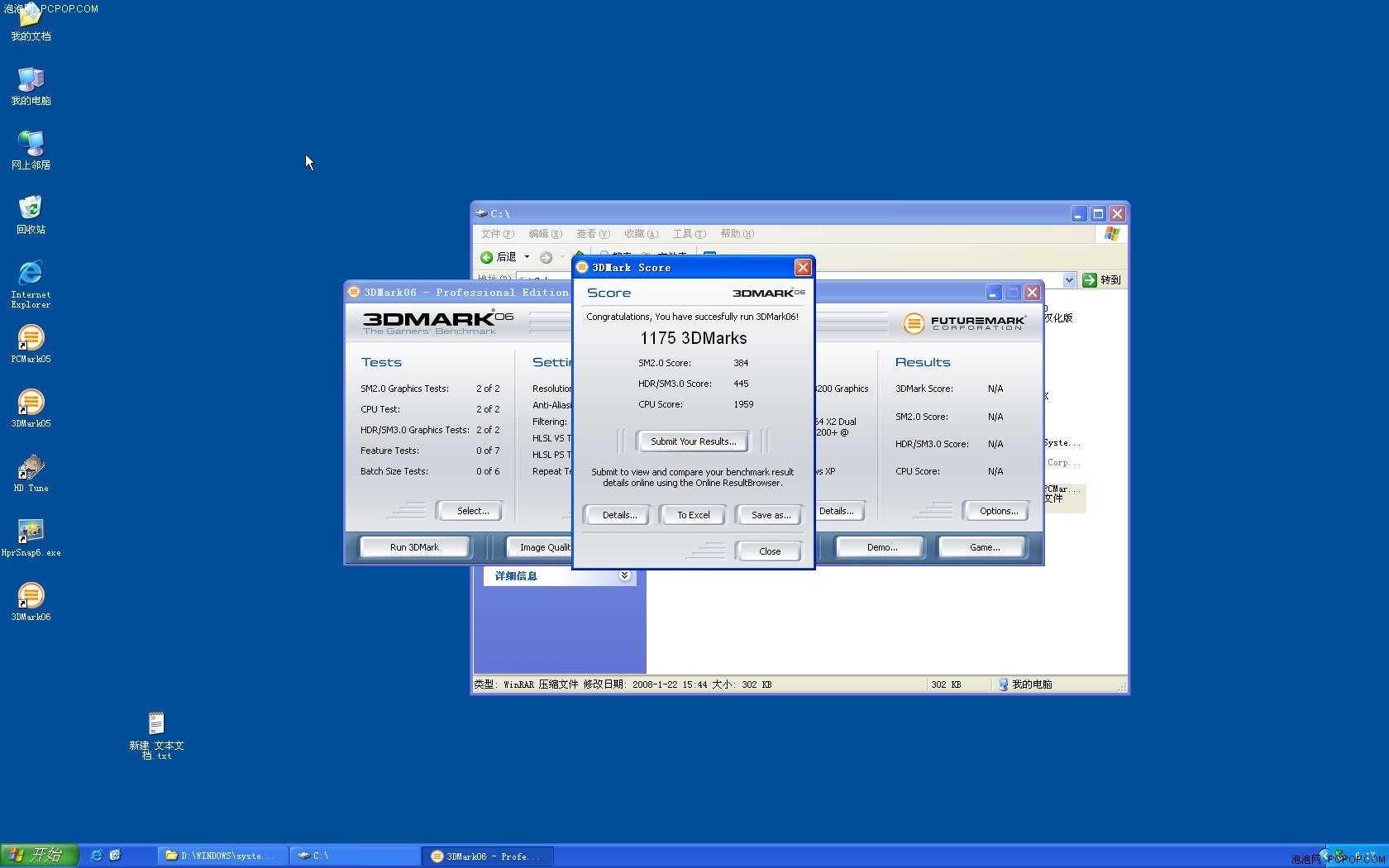Click the green back arrow in the C:\ window

click(x=487, y=257)
